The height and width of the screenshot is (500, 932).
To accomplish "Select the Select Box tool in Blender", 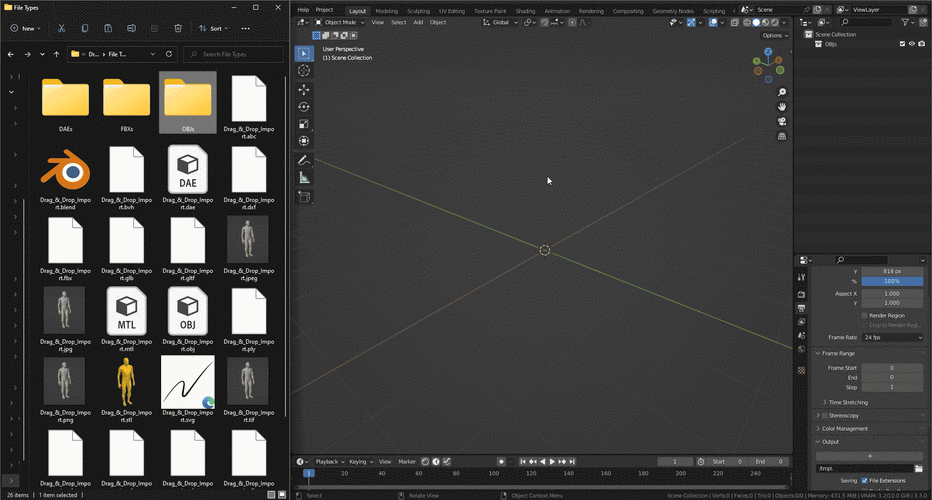I will coord(304,54).
